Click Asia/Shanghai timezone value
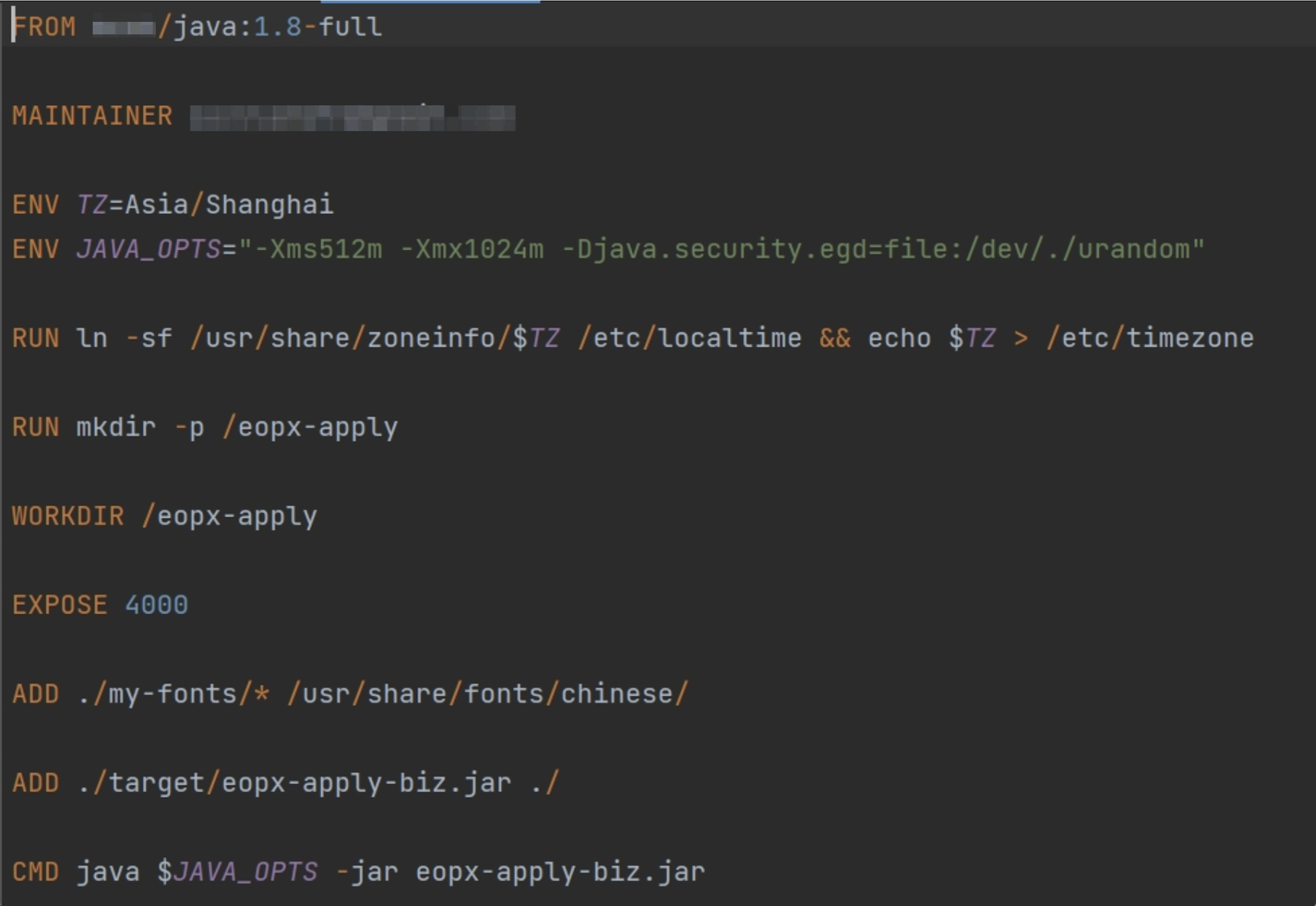The image size is (1316, 906). [229, 205]
